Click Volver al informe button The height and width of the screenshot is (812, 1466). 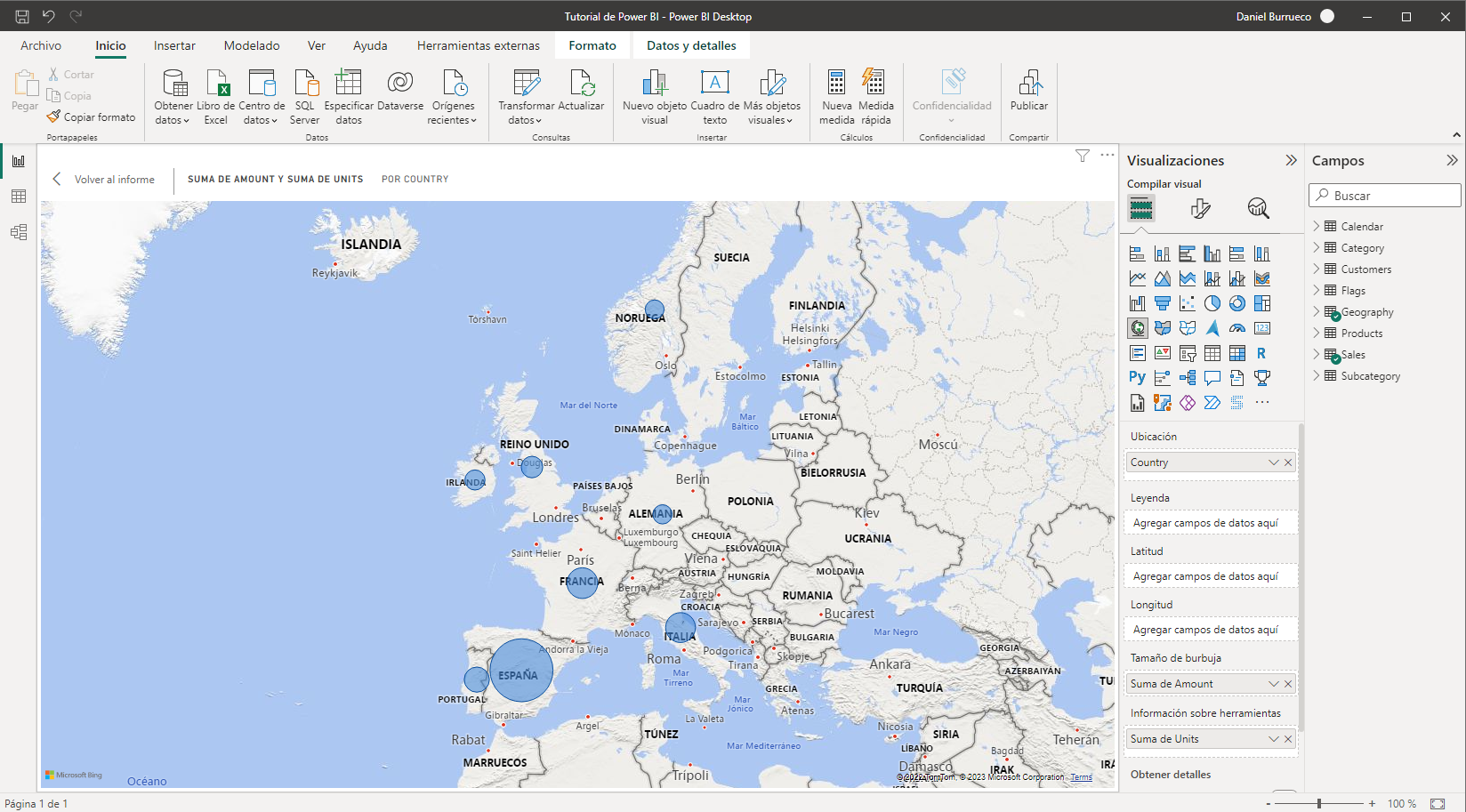click(x=104, y=179)
